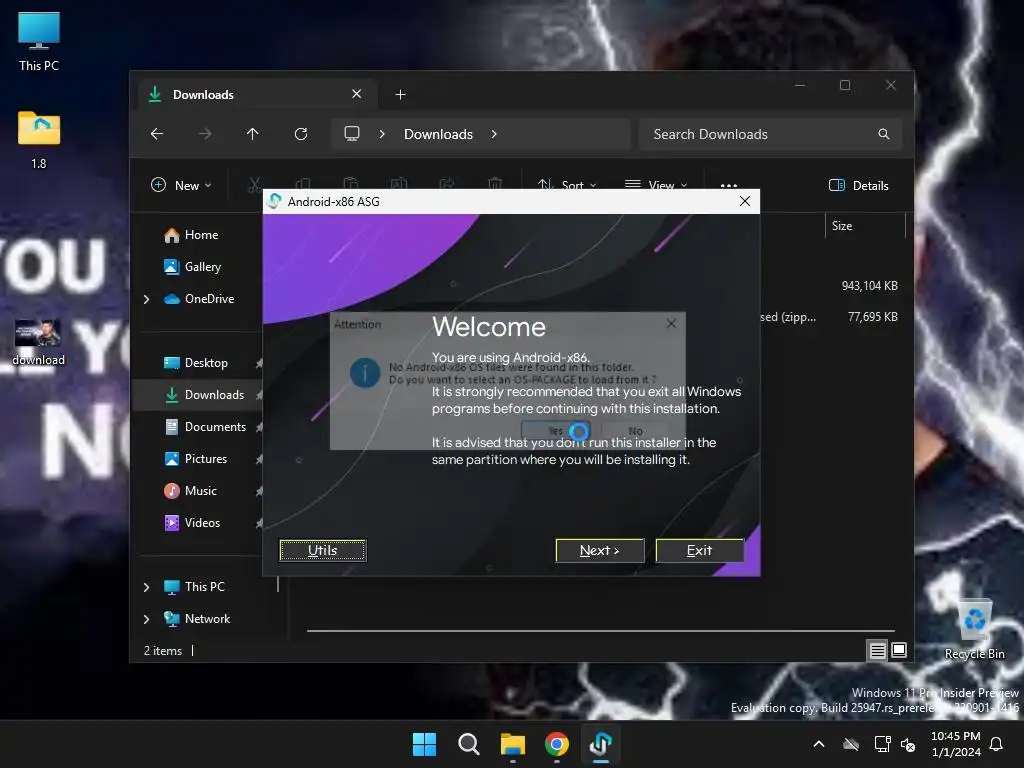Expand the This PC tree node
Image resolution: width=1024 pixels, height=768 pixels.
[x=146, y=587]
